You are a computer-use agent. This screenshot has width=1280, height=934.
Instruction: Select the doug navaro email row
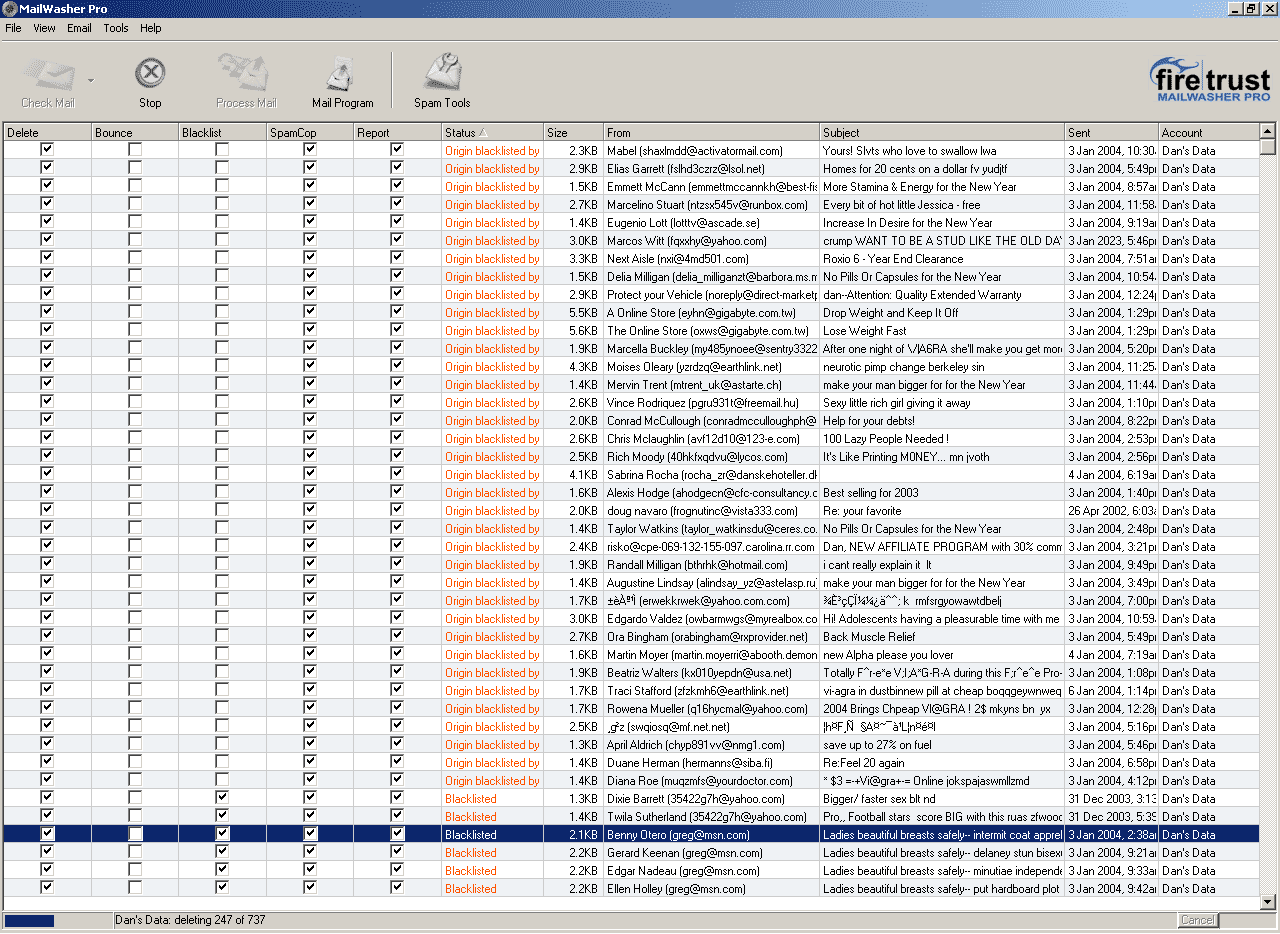pyautogui.click(x=630, y=510)
